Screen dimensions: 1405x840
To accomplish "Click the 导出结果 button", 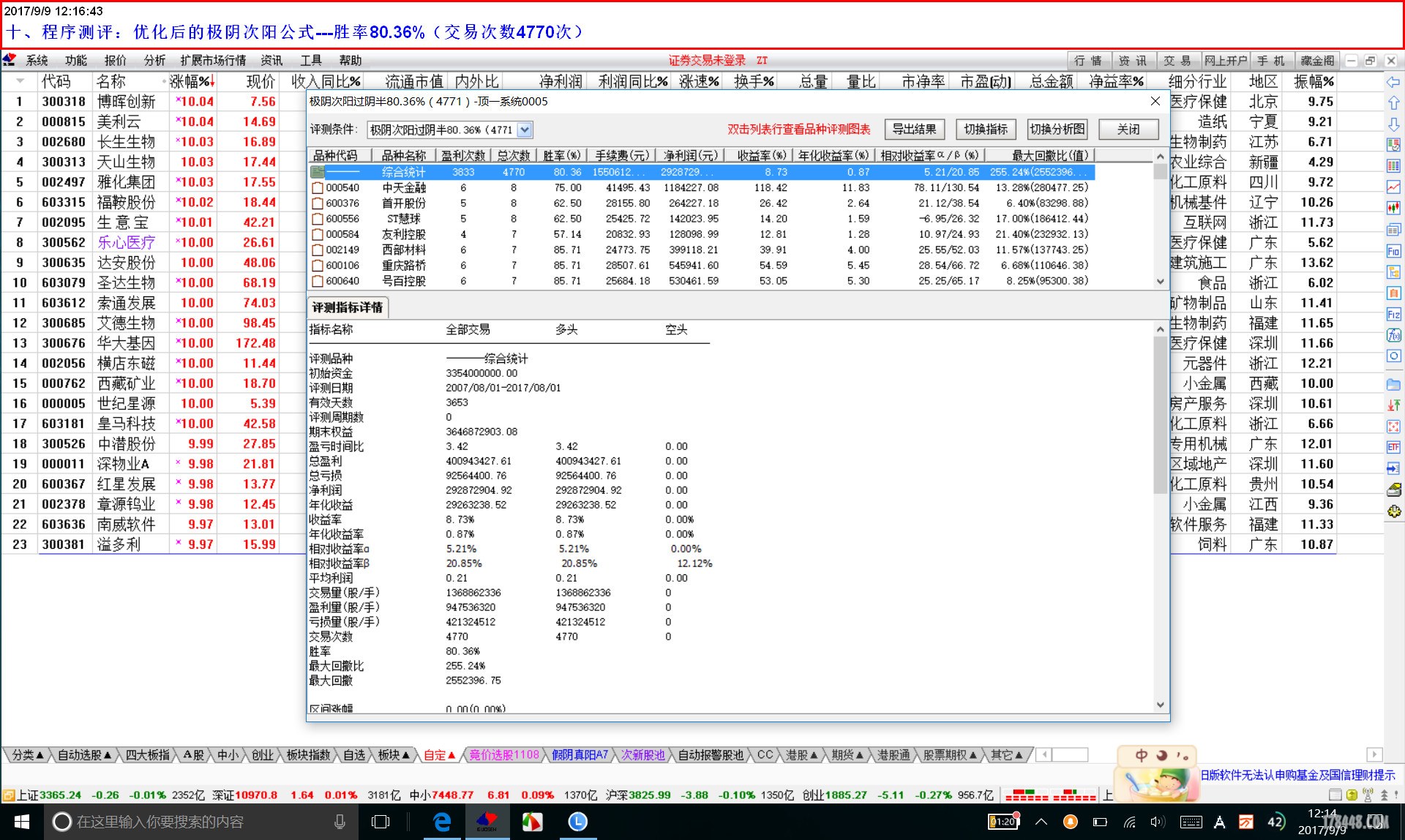I will [x=915, y=130].
